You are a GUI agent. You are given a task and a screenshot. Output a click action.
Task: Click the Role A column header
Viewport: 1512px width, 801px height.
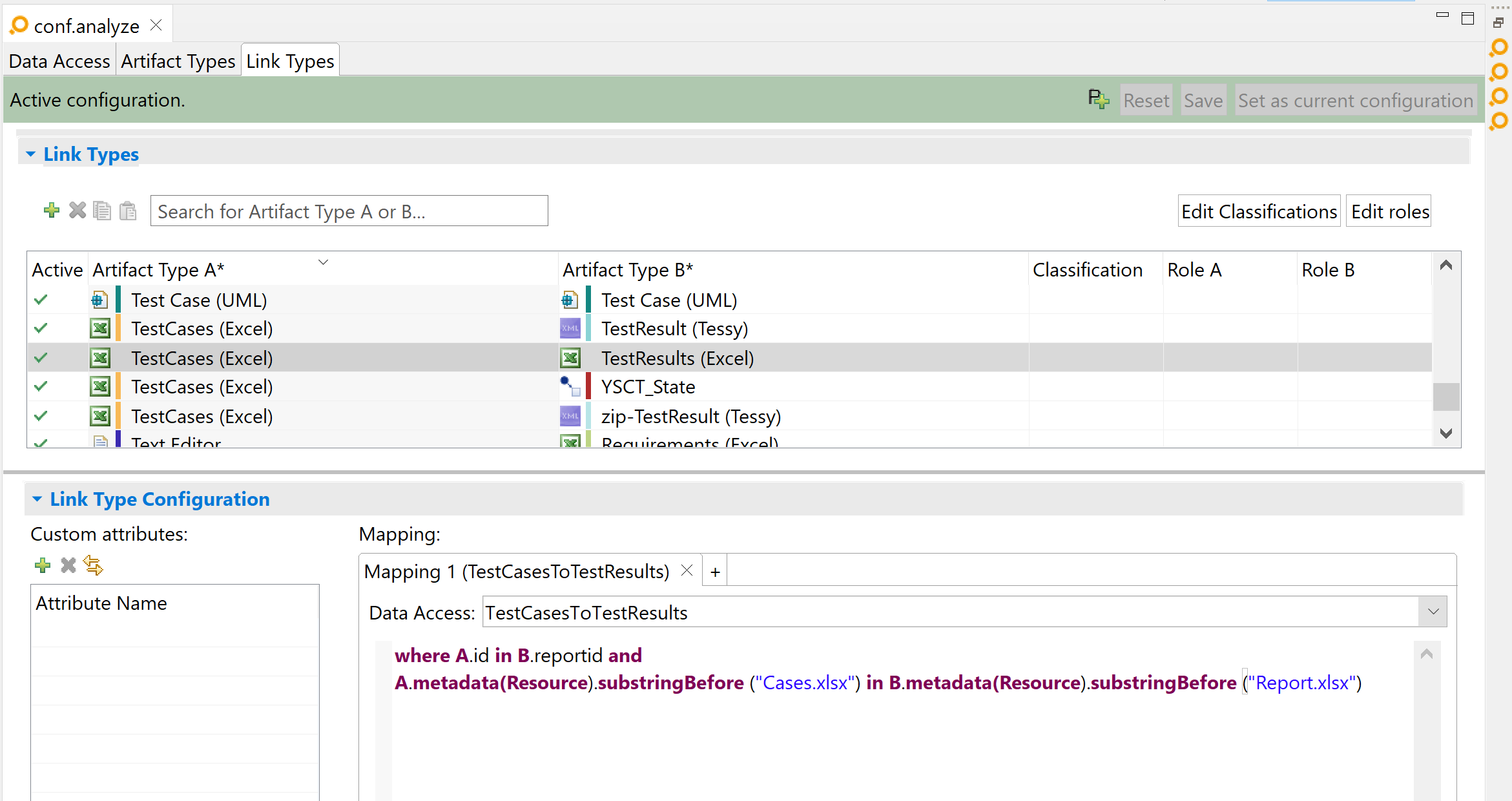tap(1230, 269)
